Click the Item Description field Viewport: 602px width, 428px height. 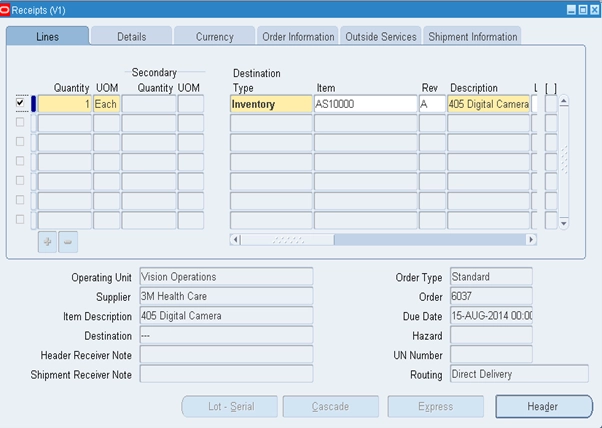point(227,316)
